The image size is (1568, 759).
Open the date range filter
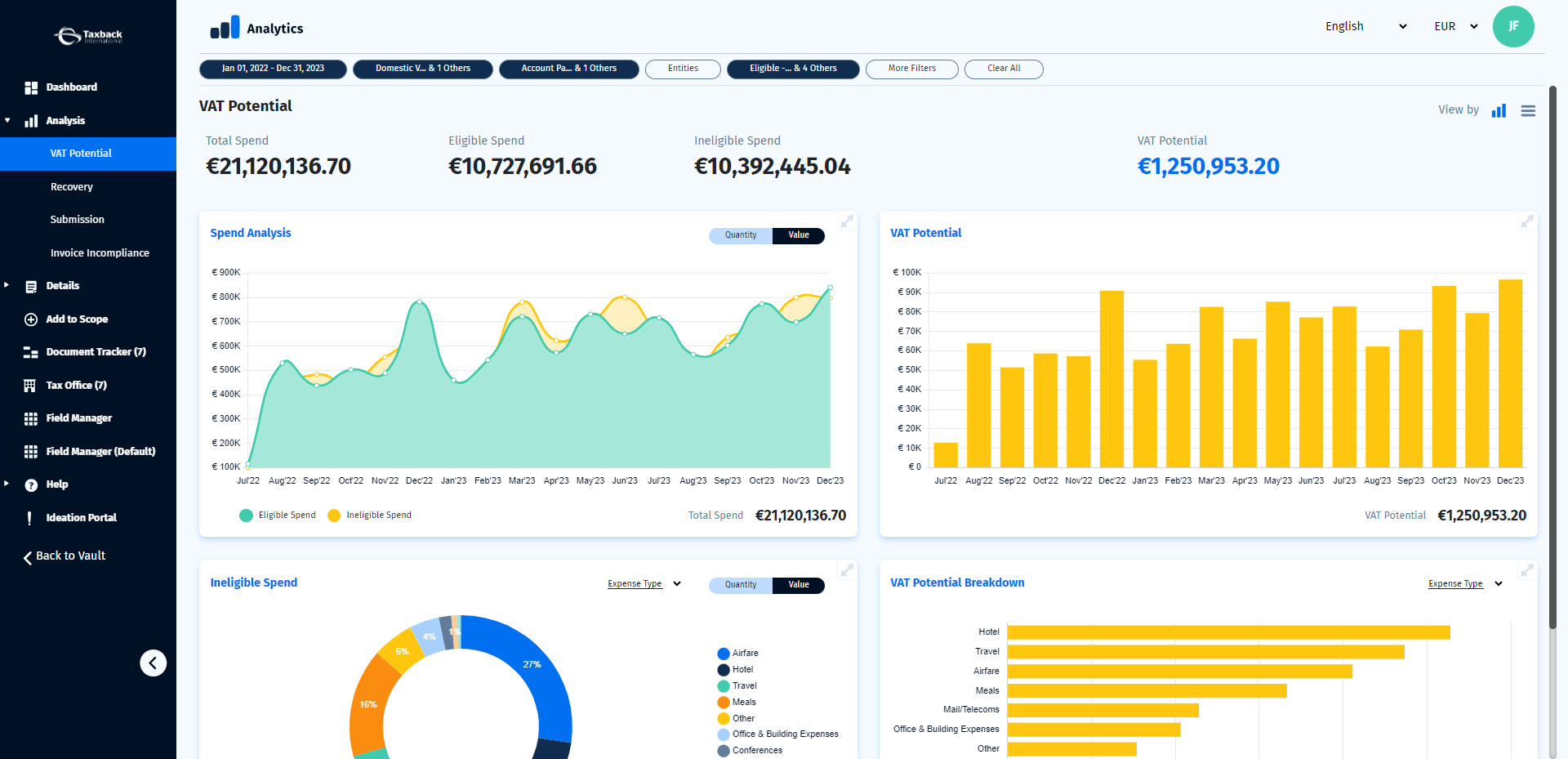pos(273,69)
